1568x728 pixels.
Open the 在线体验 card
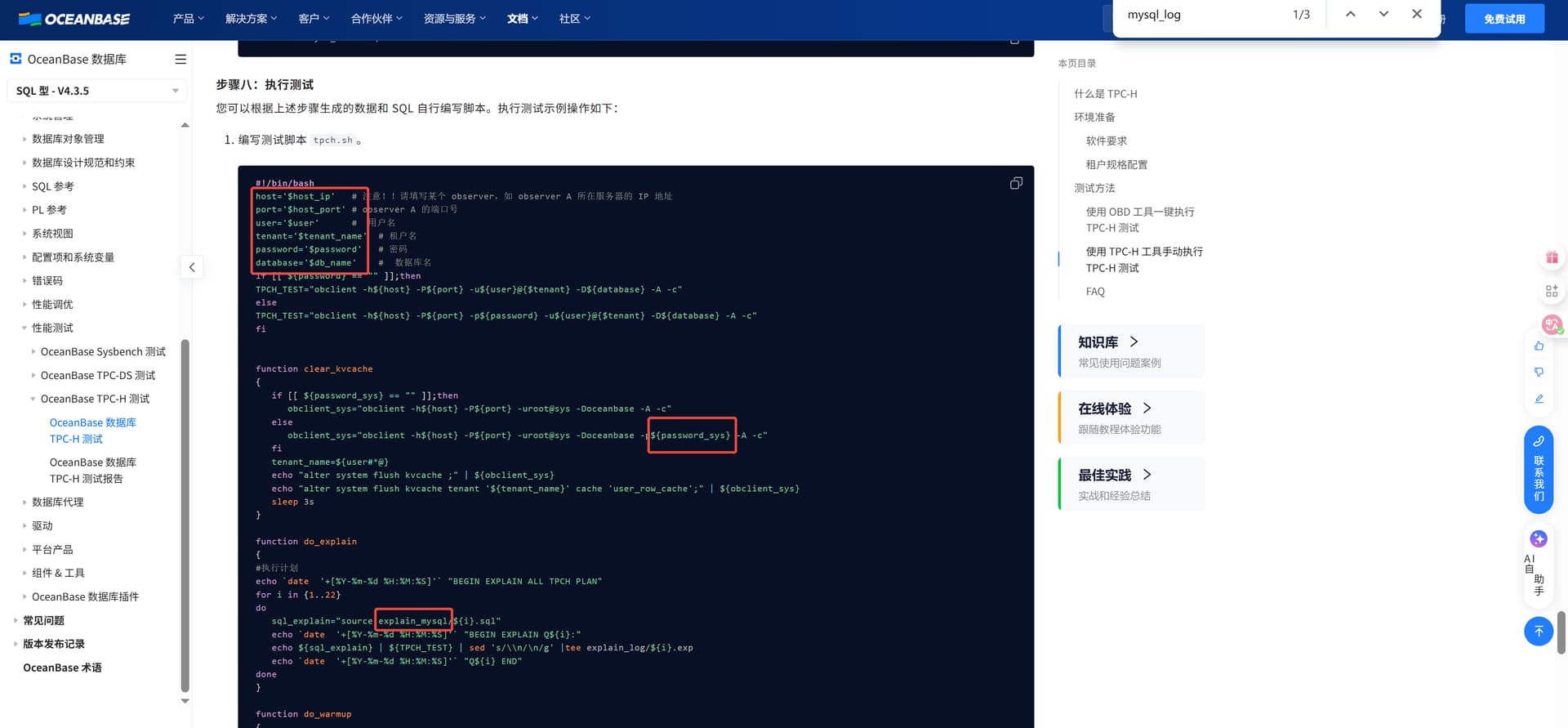point(1132,418)
